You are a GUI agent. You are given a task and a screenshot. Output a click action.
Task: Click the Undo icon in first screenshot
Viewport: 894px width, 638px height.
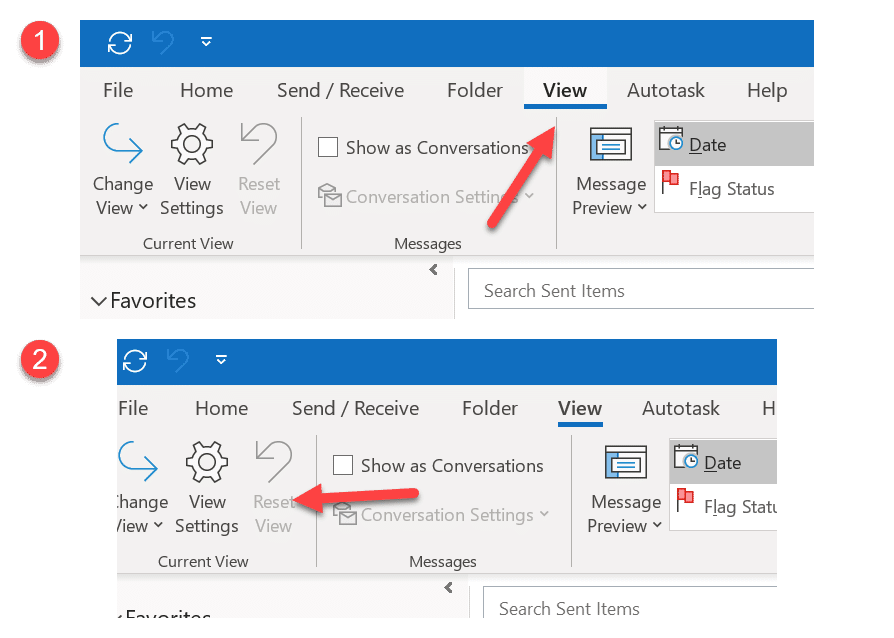coord(163,42)
